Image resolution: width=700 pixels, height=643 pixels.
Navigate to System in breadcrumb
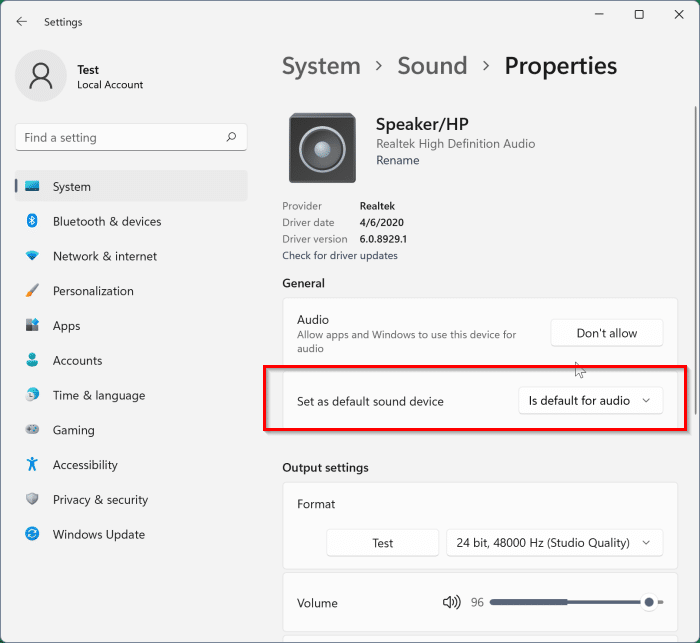pos(321,66)
